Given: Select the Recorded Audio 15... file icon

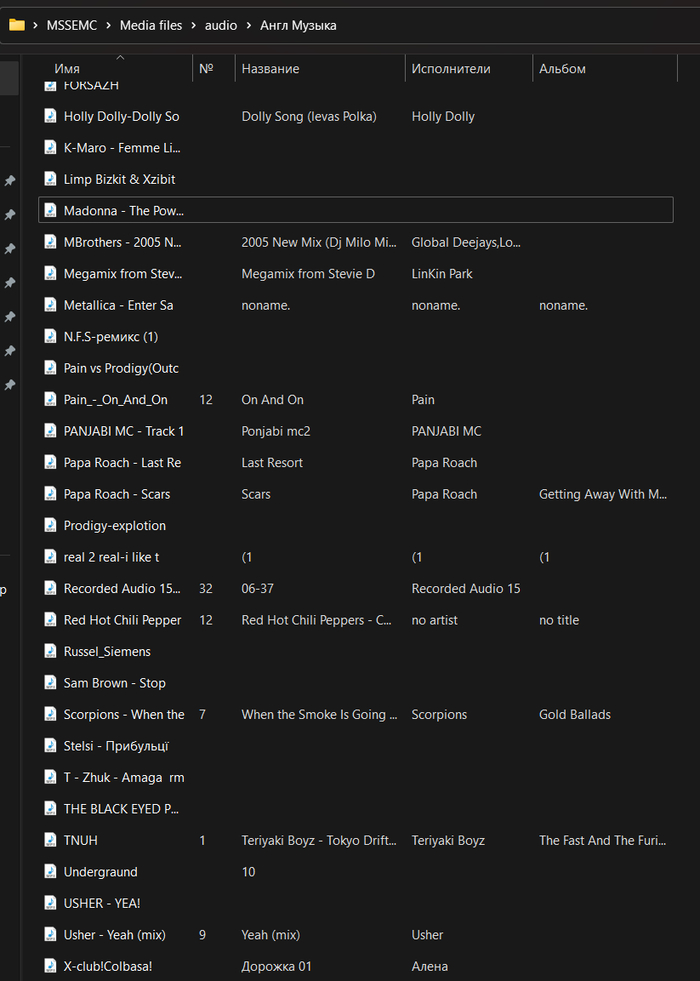Looking at the screenshot, I should coord(51,589).
